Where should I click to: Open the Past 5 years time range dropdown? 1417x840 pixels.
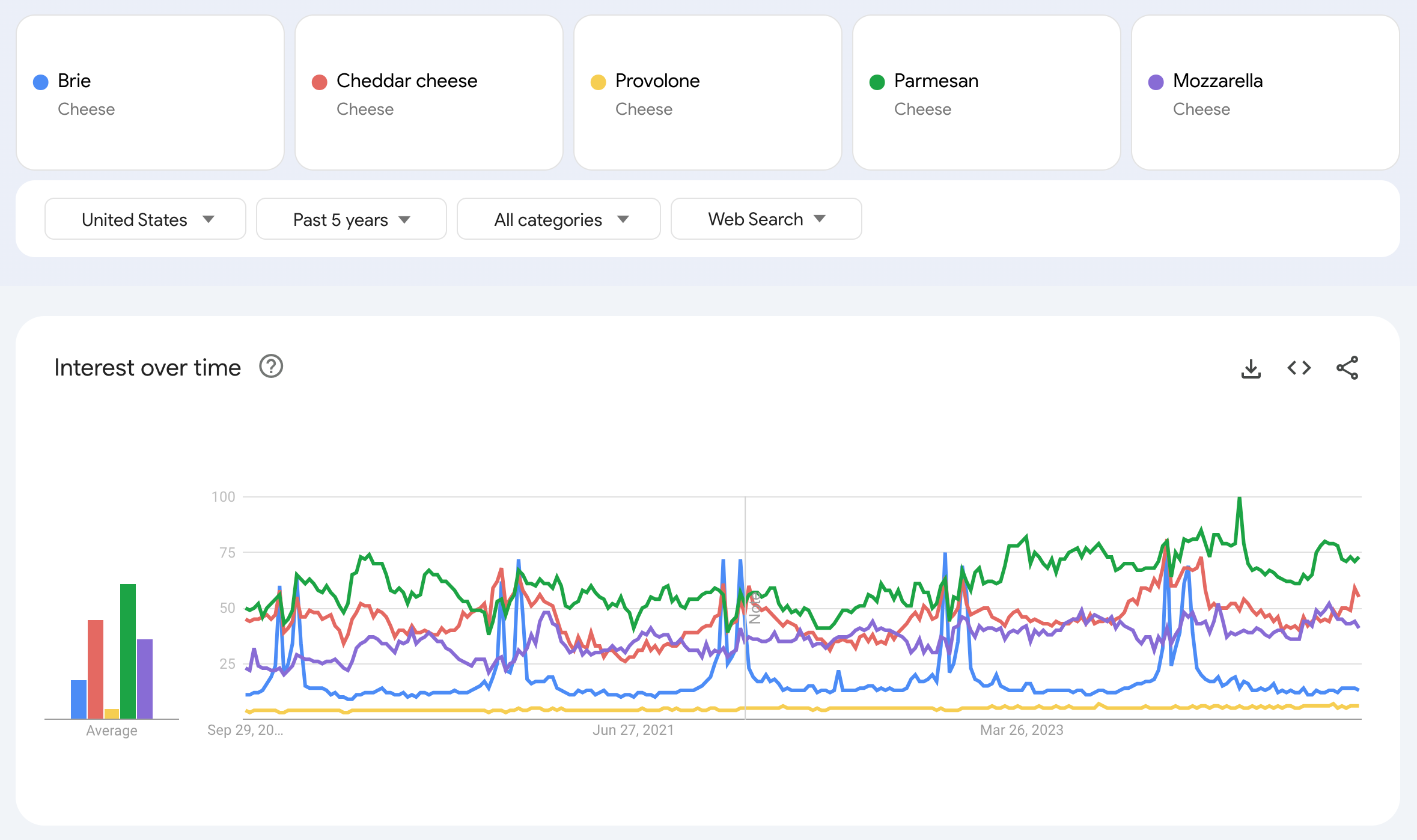pyautogui.click(x=350, y=218)
